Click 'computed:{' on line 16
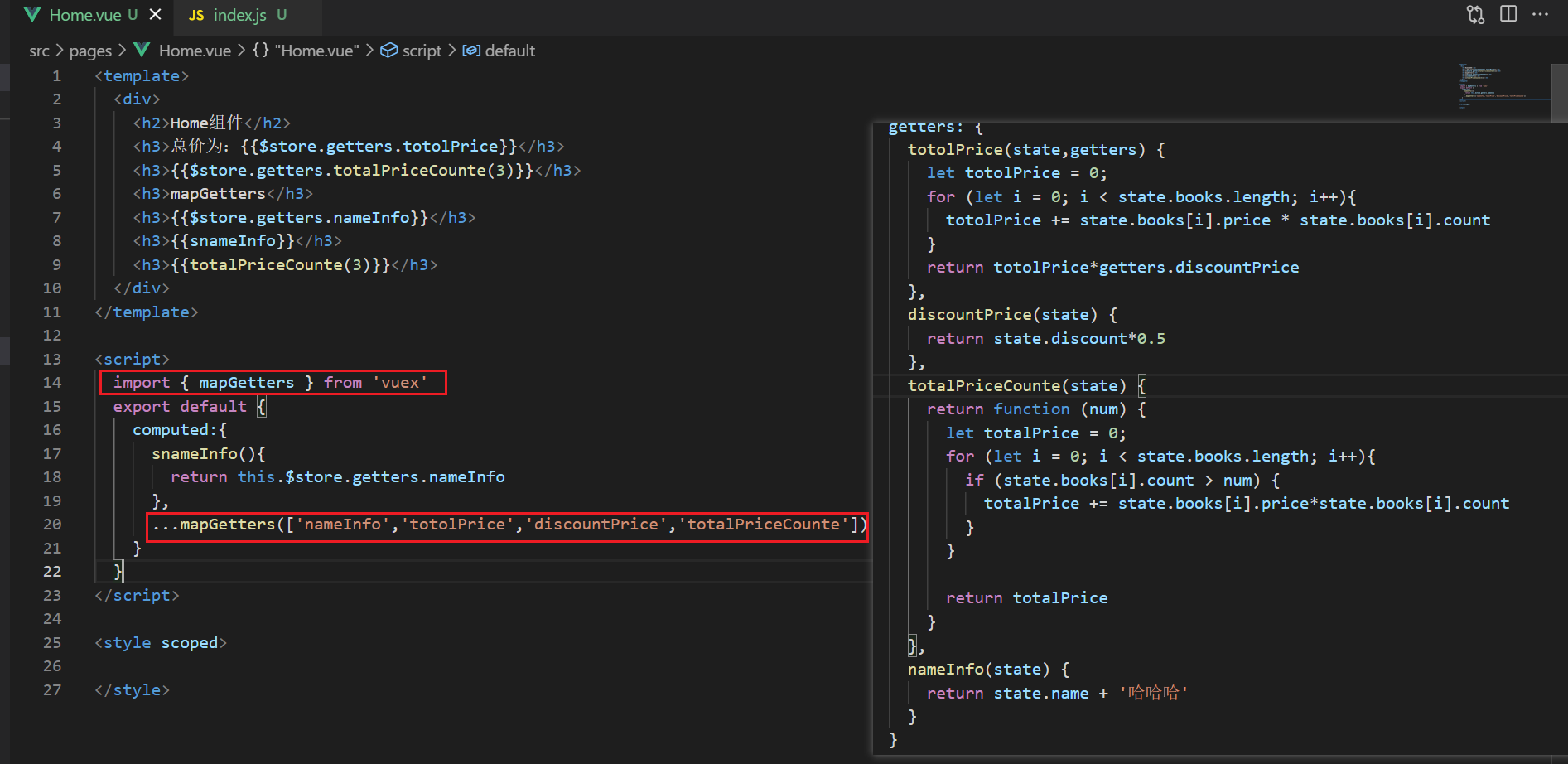This screenshot has width=1568, height=764. [180, 430]
